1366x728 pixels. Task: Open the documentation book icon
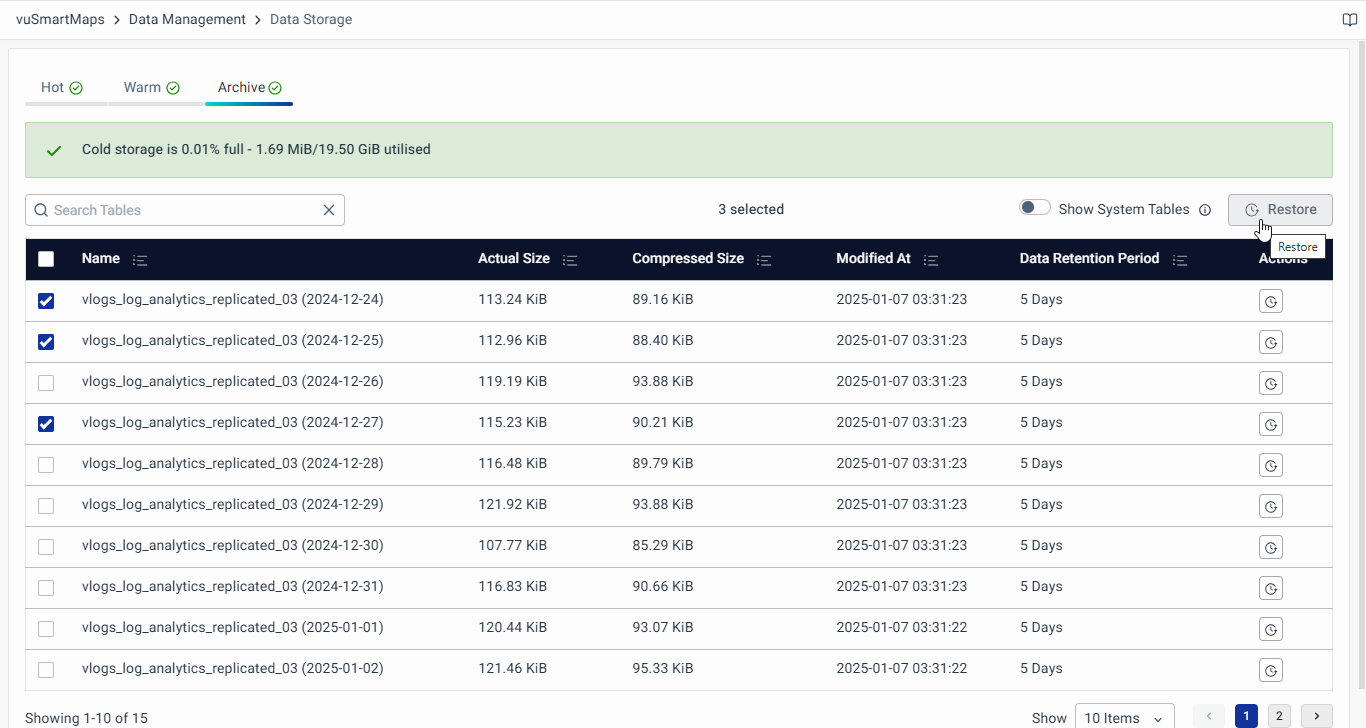coord(1349,20)
